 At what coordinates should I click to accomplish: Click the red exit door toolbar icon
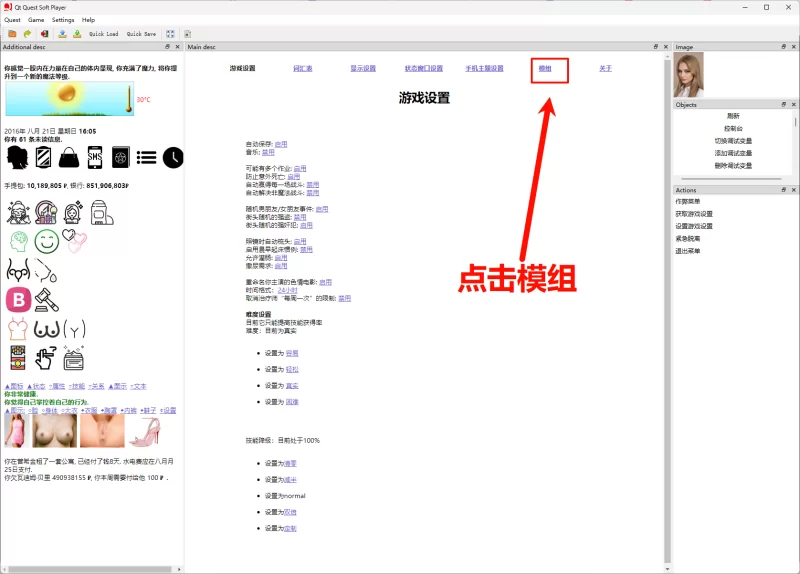[x=44, y=34]
